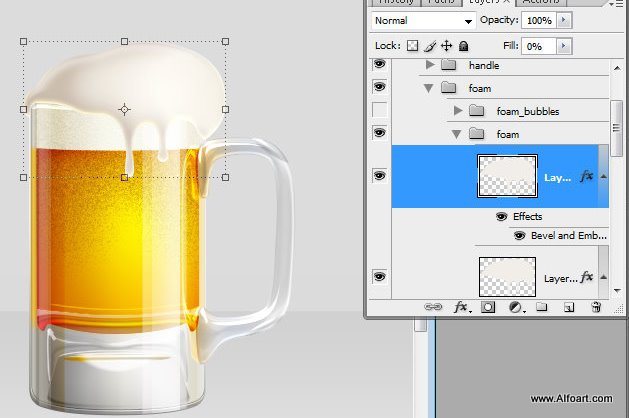Open the Add Layer Style fx menu
629x418 pixels.
tap(461, 308)
